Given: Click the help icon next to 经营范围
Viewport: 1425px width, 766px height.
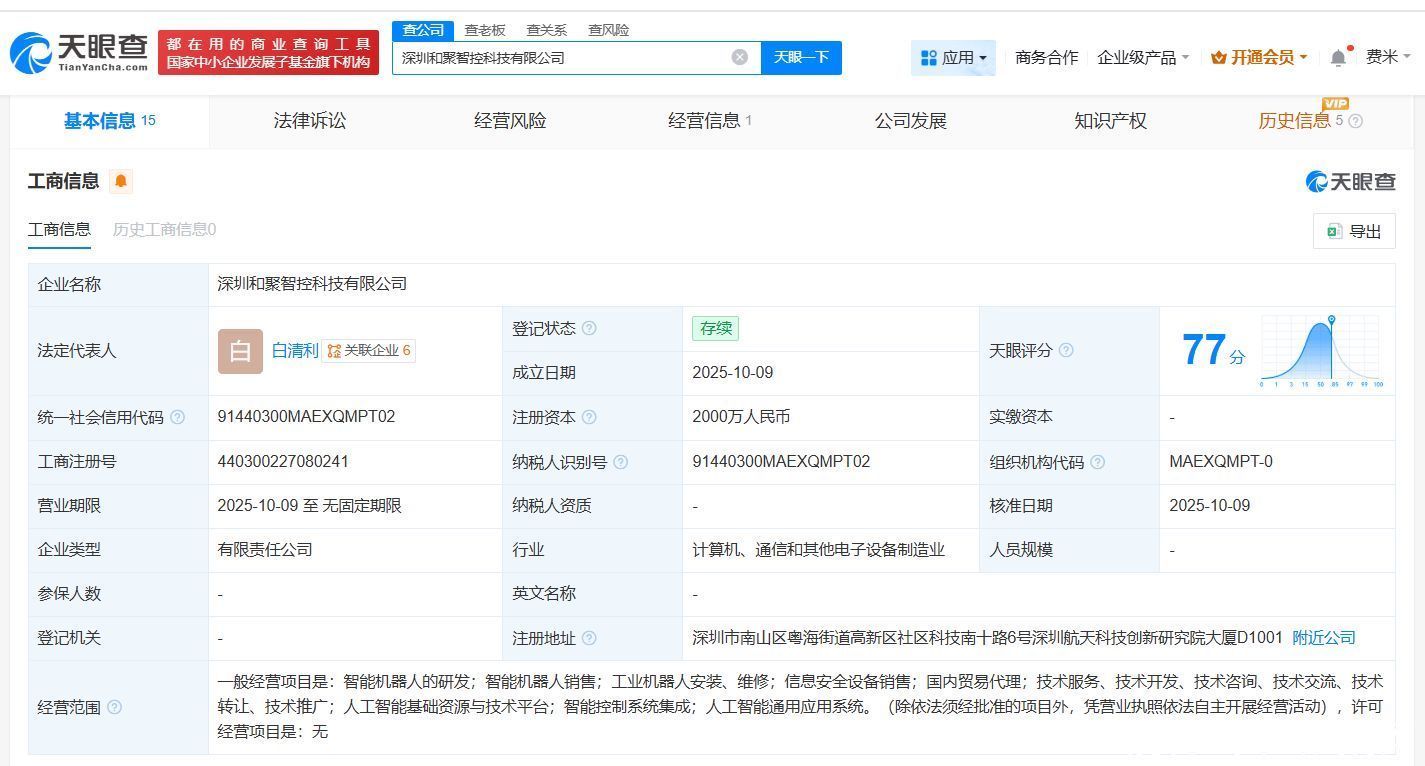Looking at the screenshot, I should (x=114, y=707).
